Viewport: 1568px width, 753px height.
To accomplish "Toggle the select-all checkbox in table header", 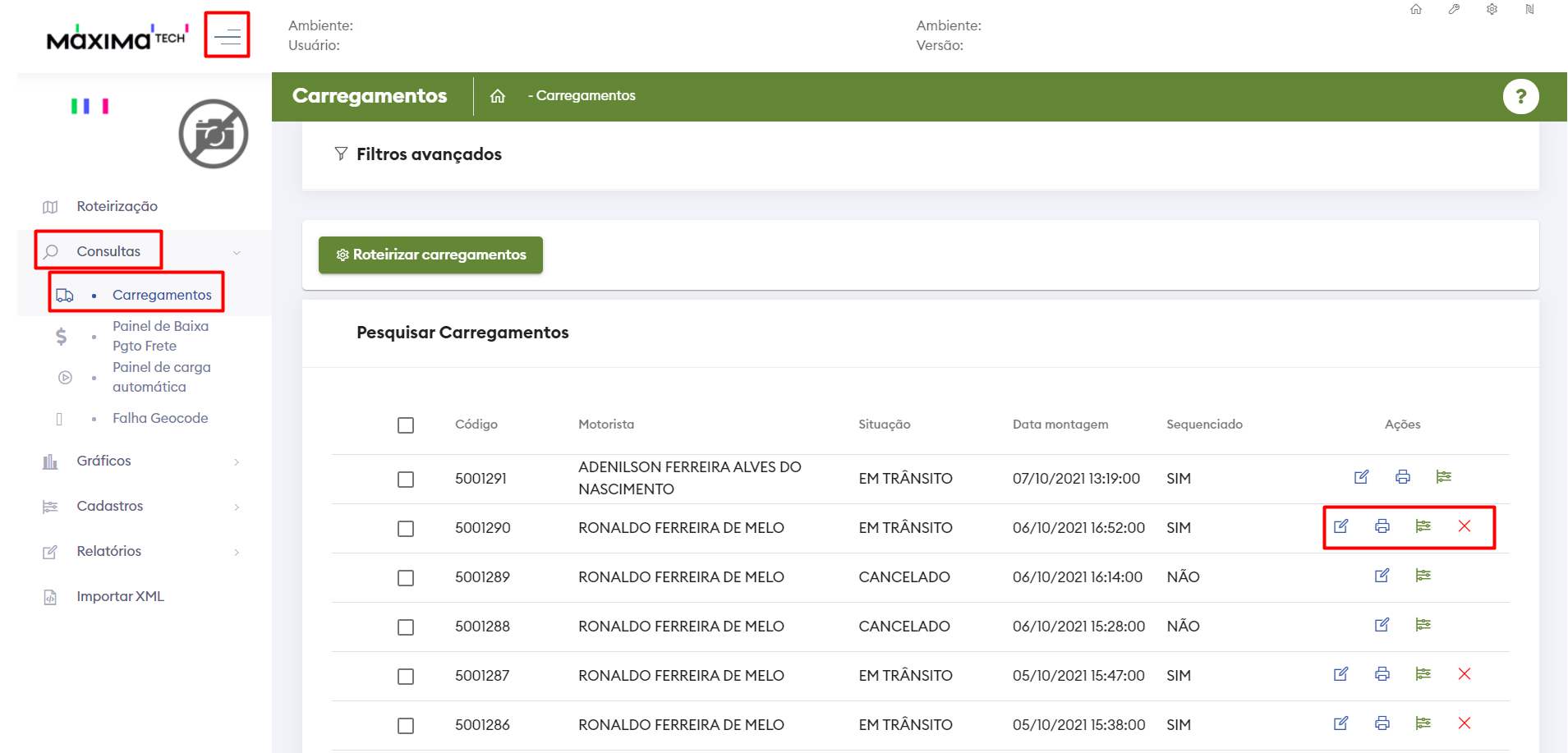I will [406, 425].
